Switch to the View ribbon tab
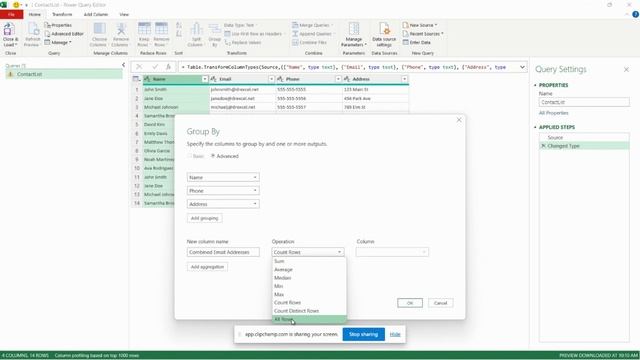 click(x=124, y=14)
